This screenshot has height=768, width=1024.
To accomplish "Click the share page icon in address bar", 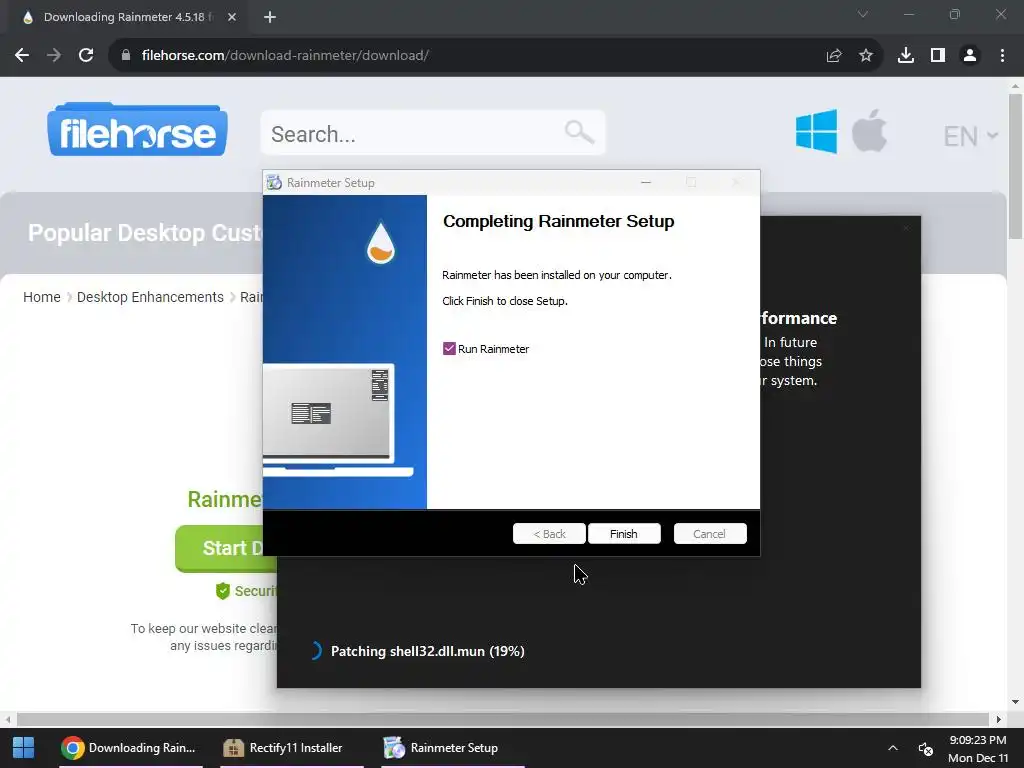I will point(834,56).
